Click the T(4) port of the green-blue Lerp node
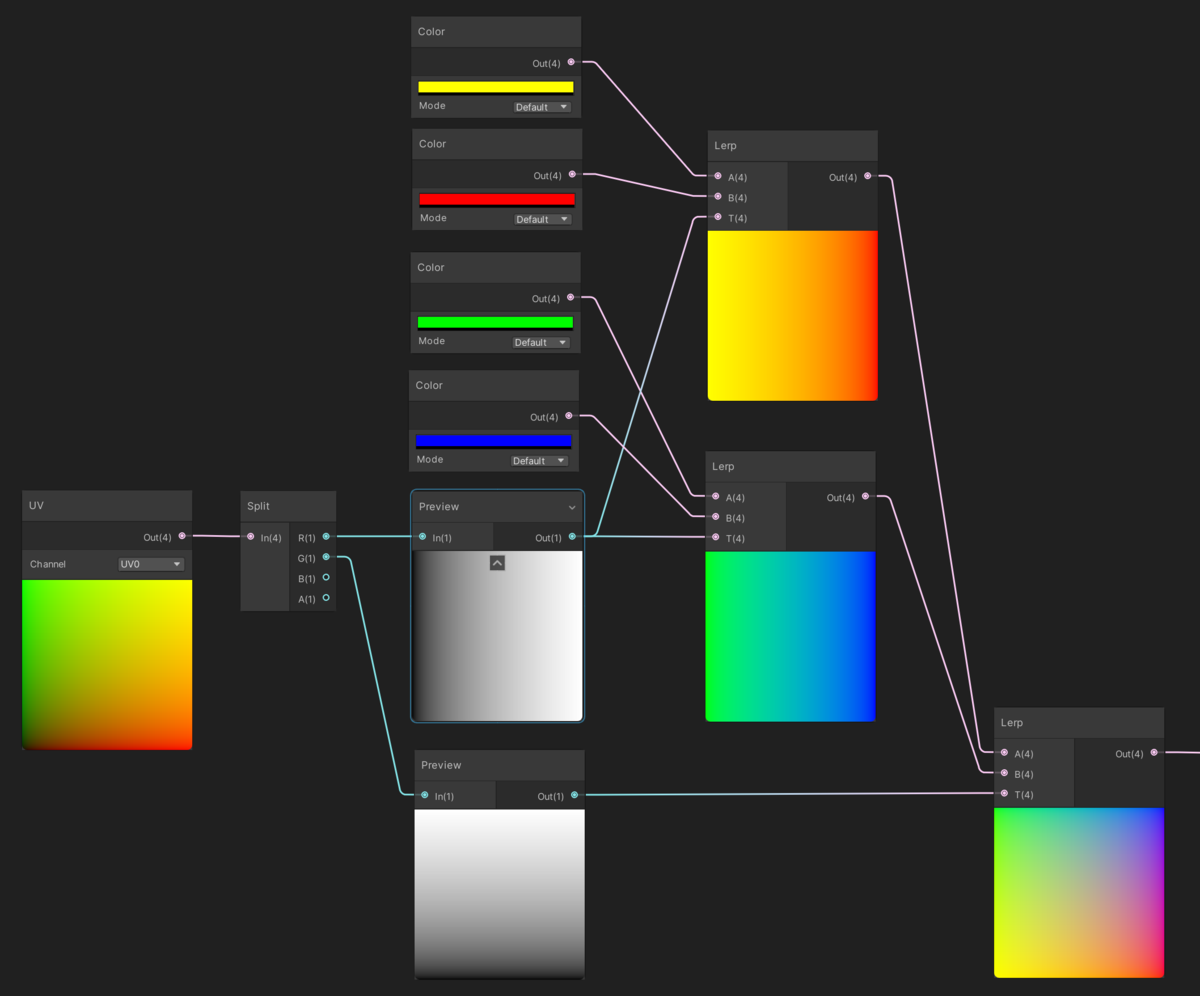This screenshot has width=1200, height=996. pos(716,537)
